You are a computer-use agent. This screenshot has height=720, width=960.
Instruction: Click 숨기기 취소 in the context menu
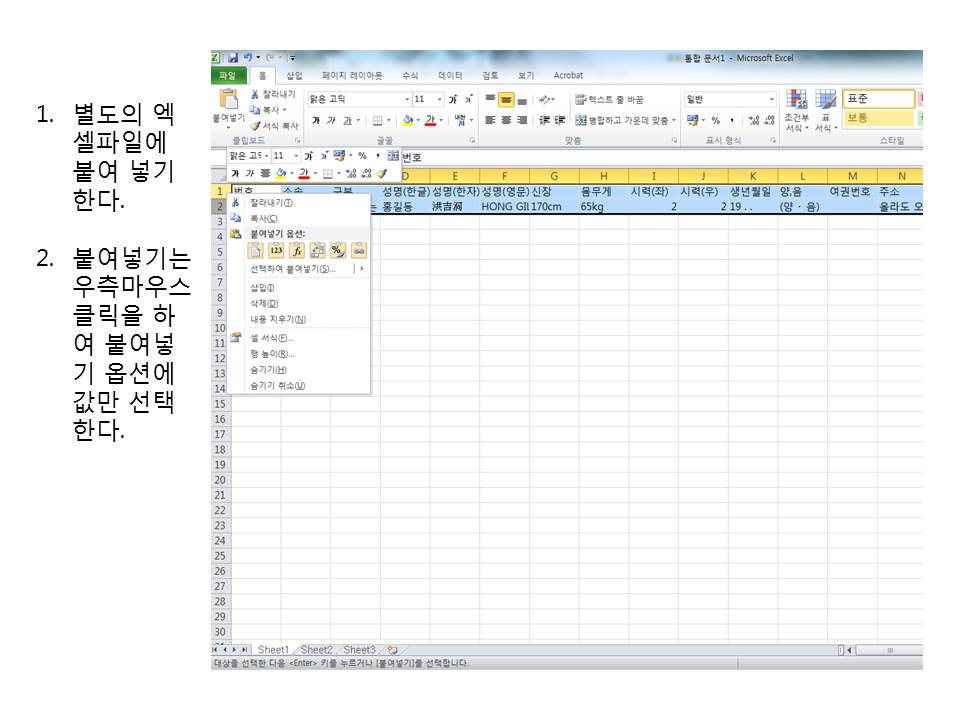[x=275, y=385]
